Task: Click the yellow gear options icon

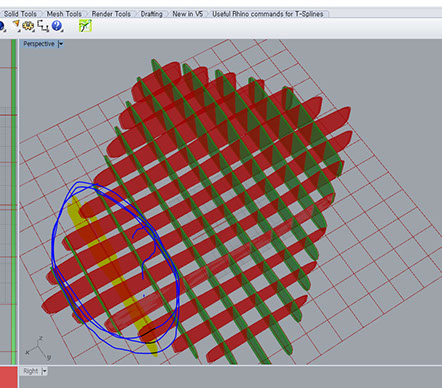Action: point(28,26)
